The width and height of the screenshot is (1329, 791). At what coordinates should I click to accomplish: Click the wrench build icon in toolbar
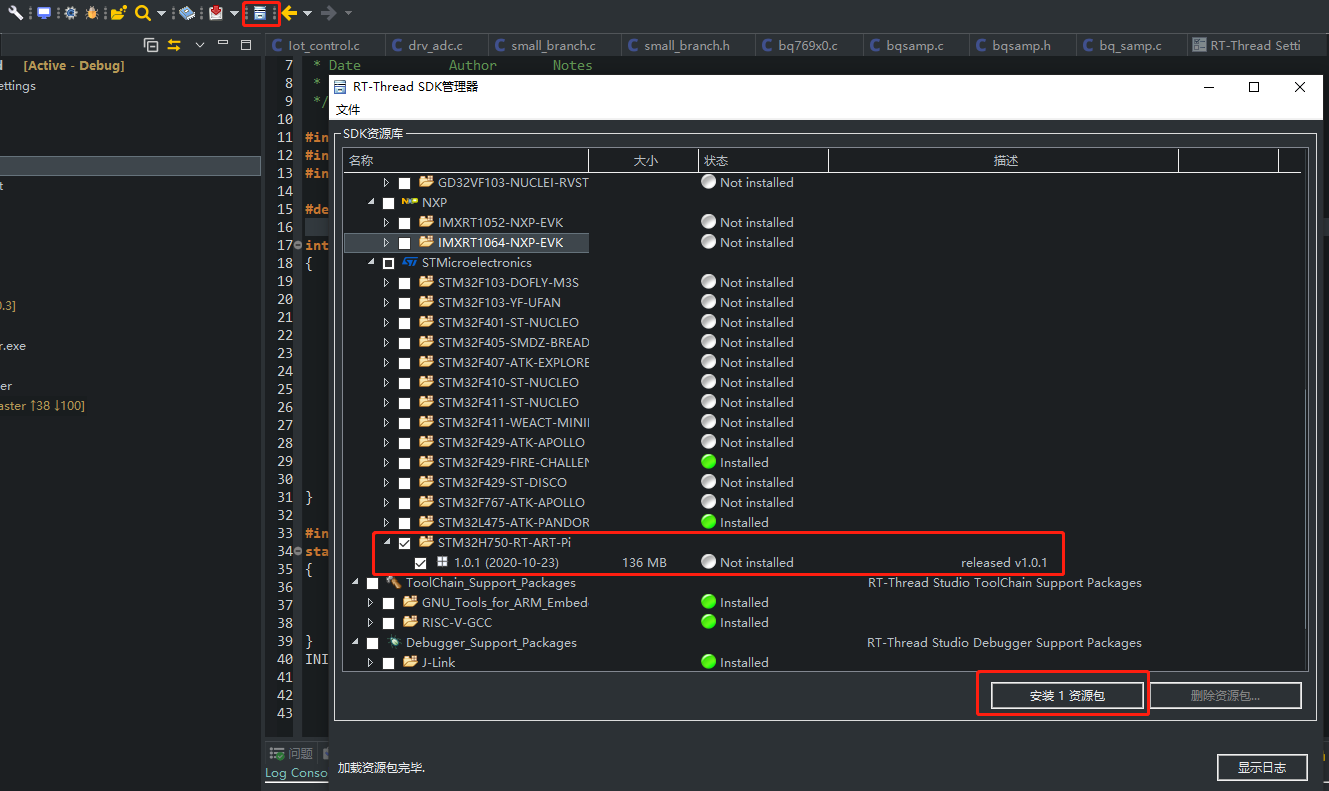point(15,13)
